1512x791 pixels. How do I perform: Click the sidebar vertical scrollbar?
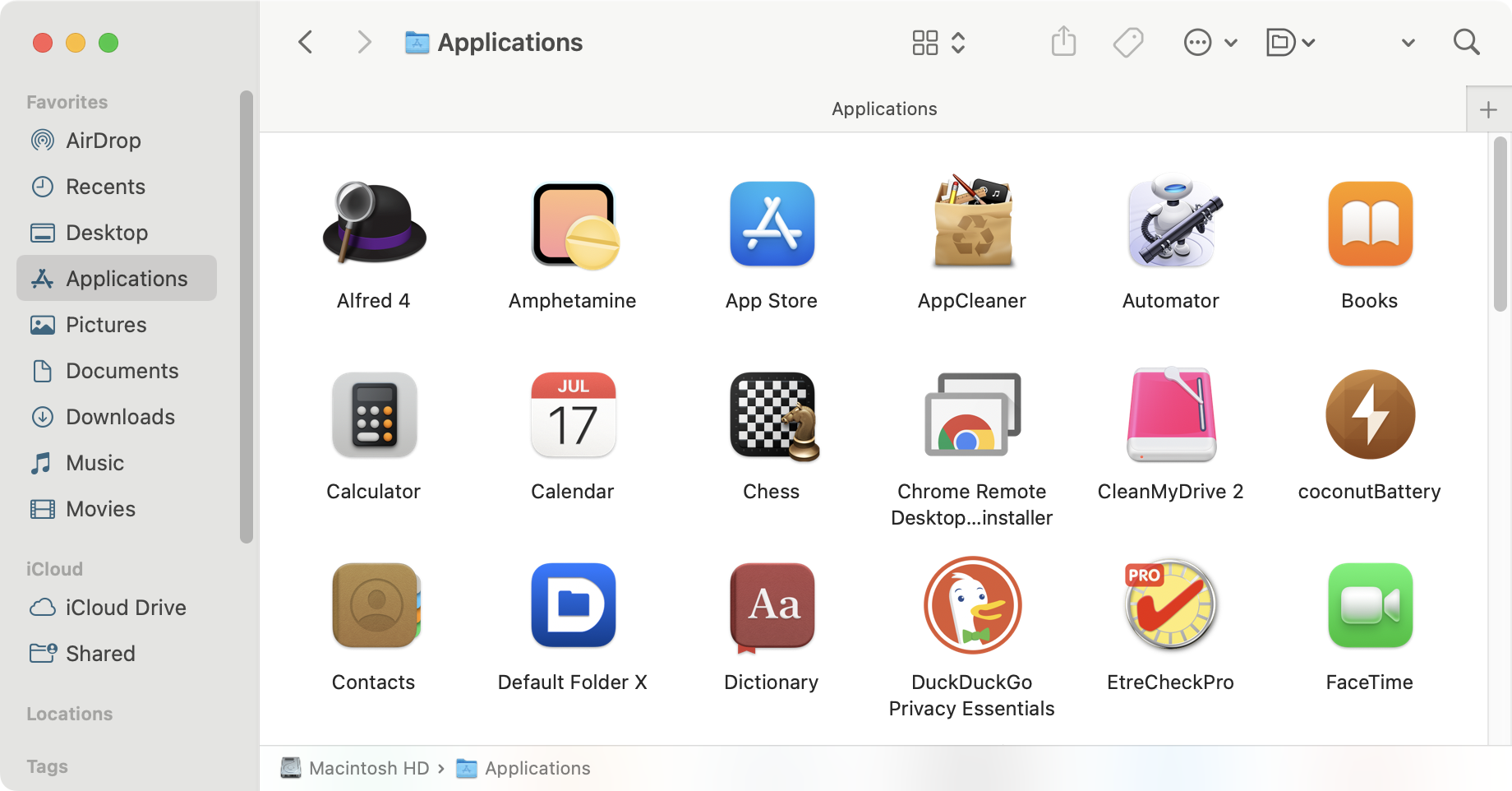point(246,317)
